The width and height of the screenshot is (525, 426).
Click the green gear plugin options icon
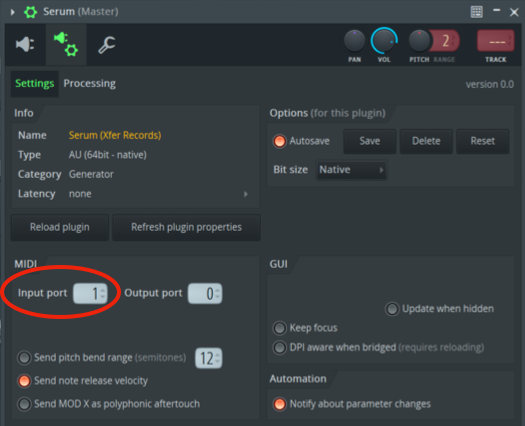tap(30, 12)
